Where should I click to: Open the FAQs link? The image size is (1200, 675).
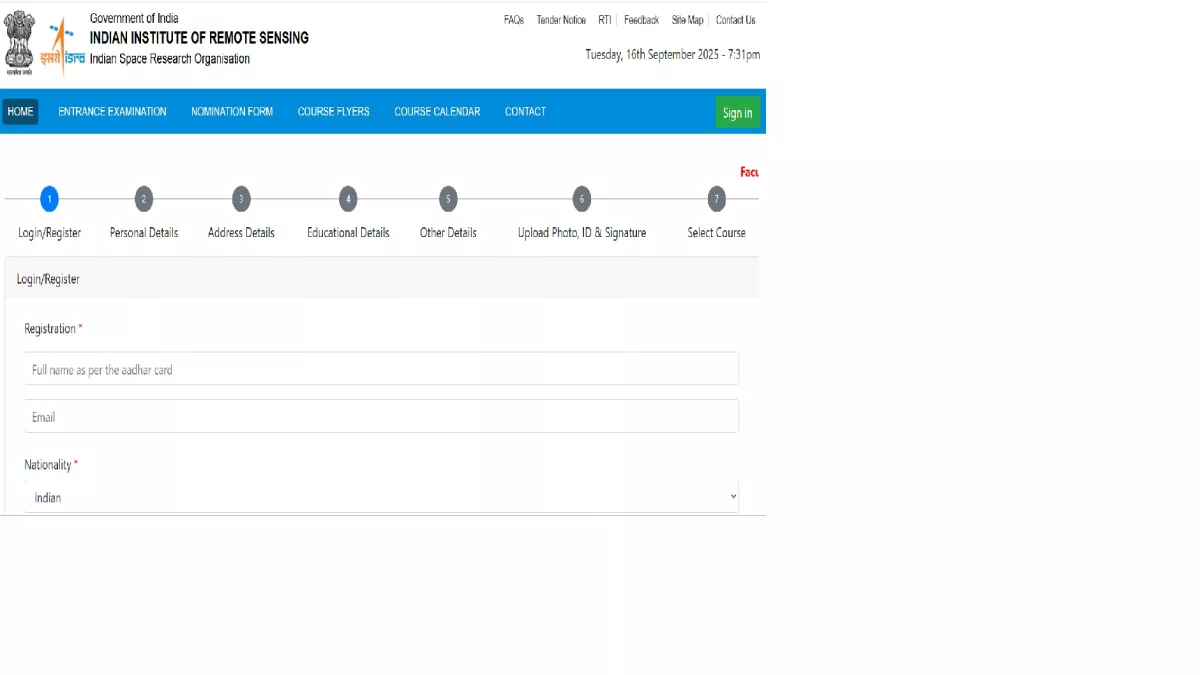pyautogui.click(x=514, y=20)
